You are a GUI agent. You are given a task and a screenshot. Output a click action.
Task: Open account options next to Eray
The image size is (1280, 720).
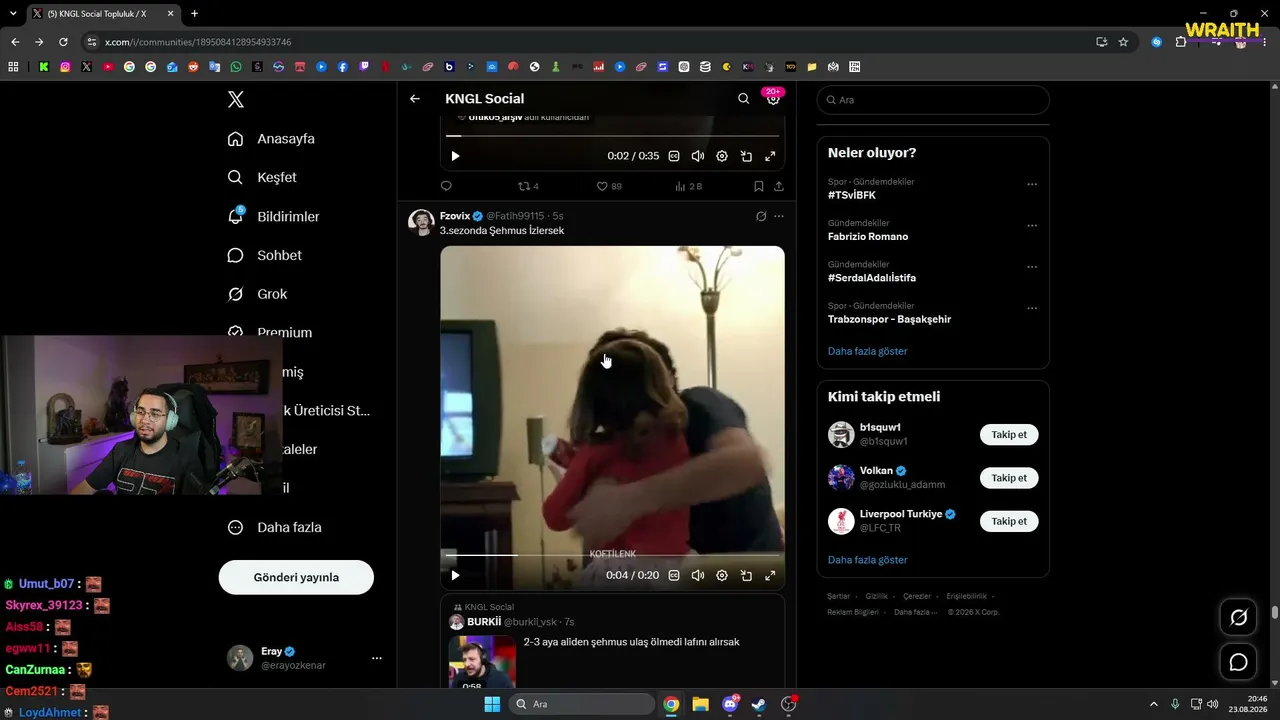point(377,658)
